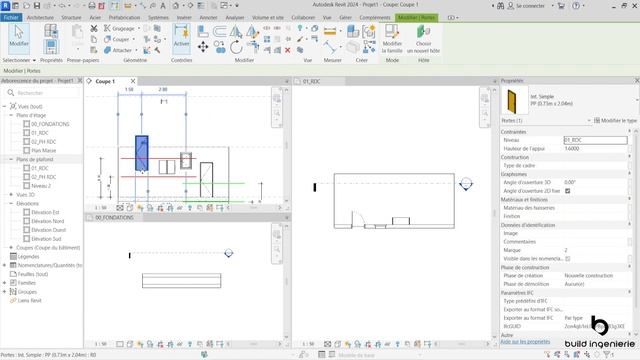Open the Aide sur les propriétés link

(x=525, y=341)
